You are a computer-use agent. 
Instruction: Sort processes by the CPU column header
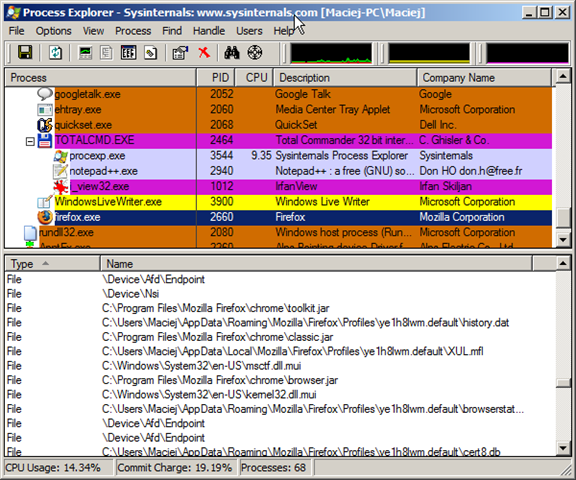[x=254, y=77]
